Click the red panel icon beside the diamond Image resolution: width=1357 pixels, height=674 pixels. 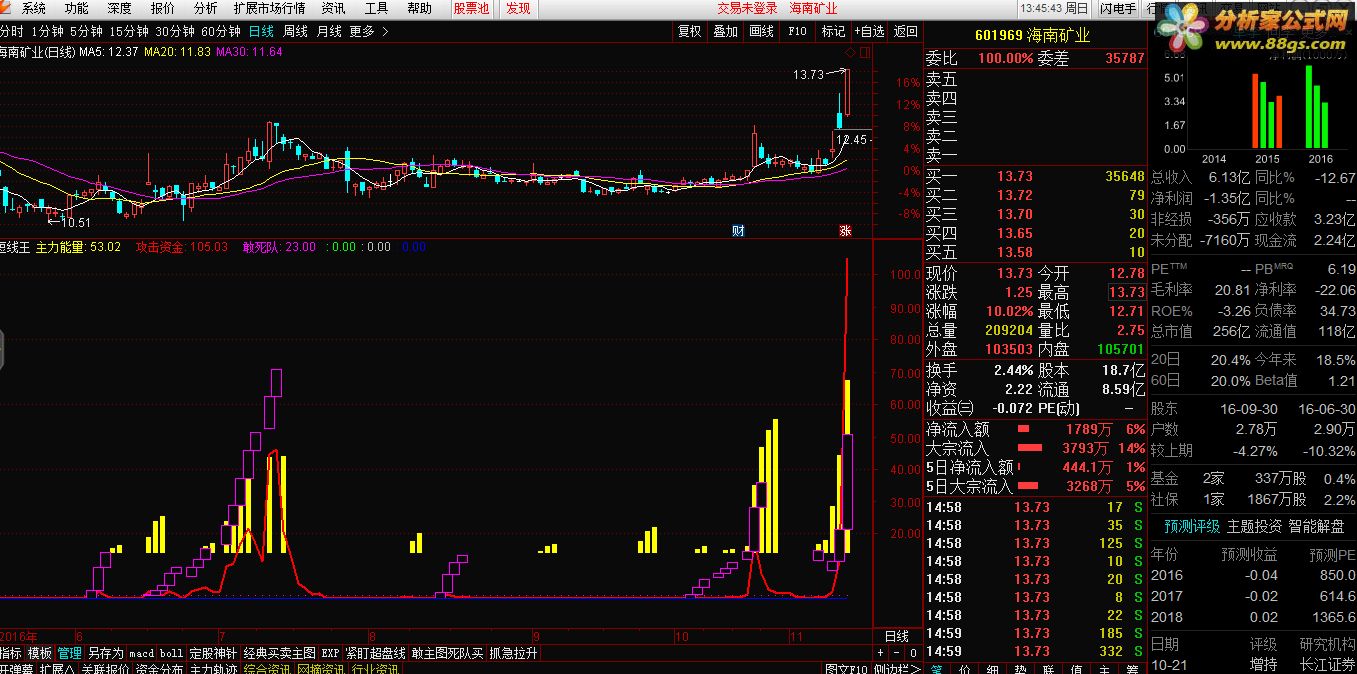point(864,51)
